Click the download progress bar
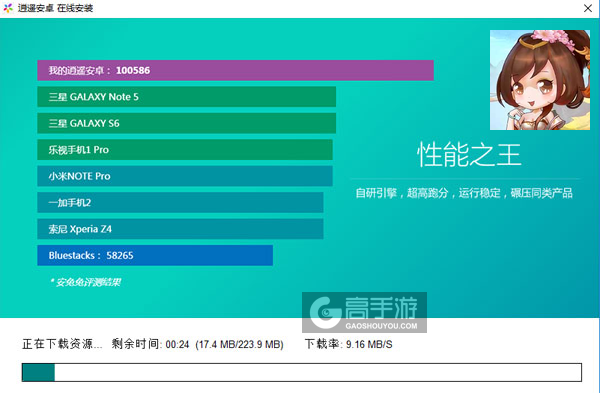 [x=302, y=372]
